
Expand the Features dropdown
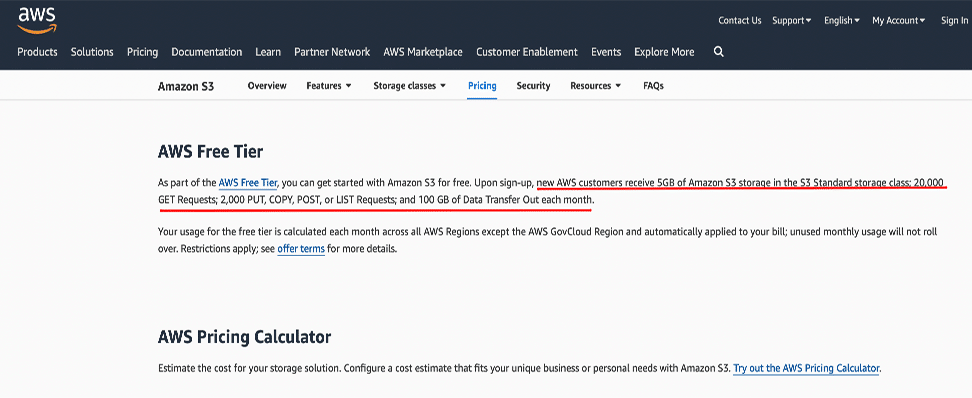point(329,86)
